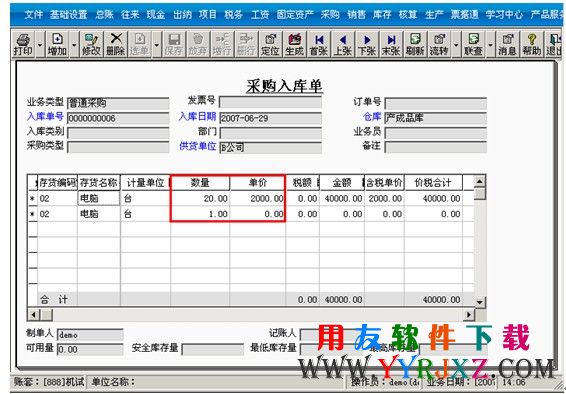This screenshot has width=566, height=394.
Task: Click the 增行 (Add row) toolbar icon
Action: (x=222, y=44)
